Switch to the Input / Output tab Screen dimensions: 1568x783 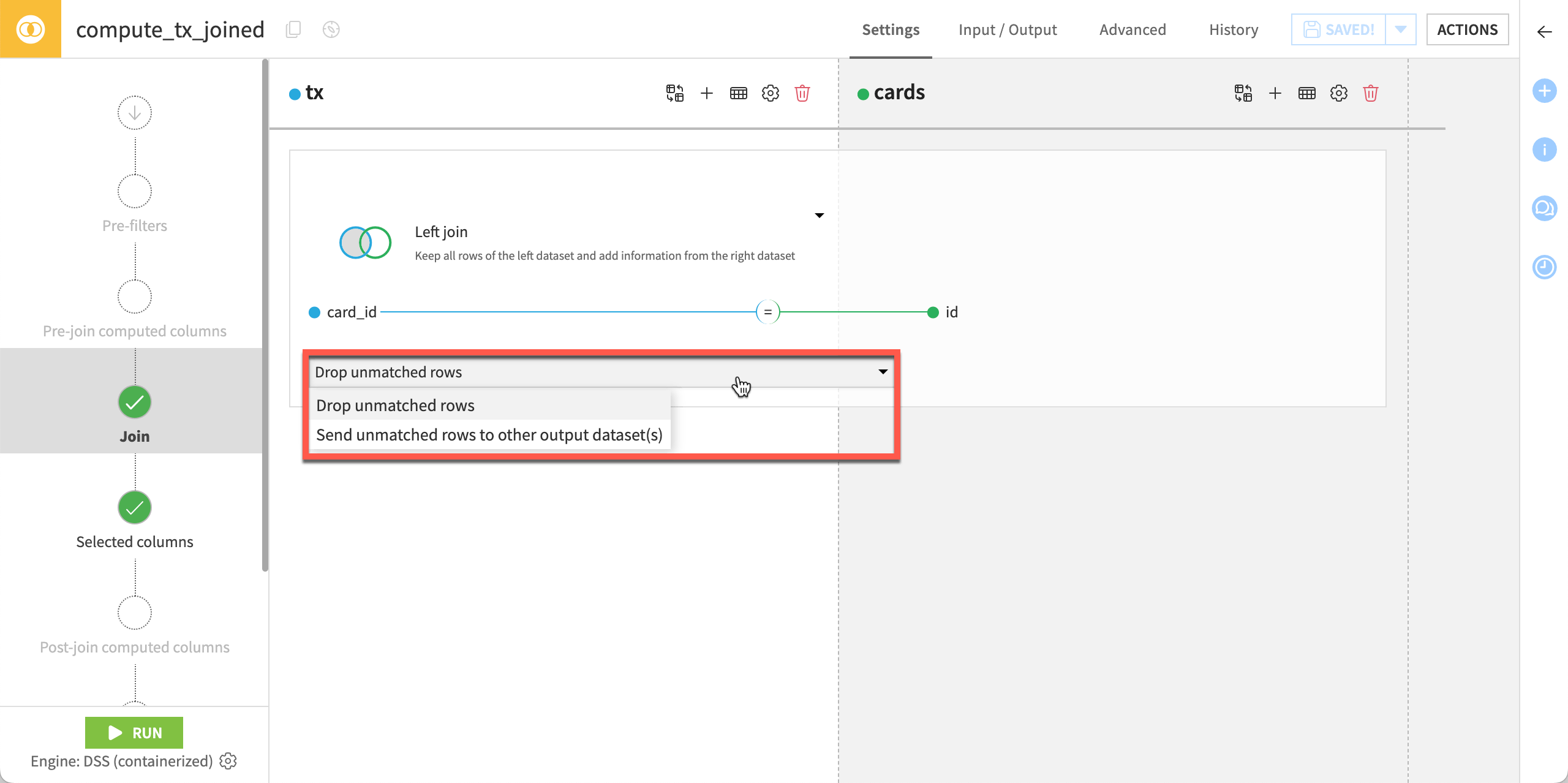point(1008,29)
